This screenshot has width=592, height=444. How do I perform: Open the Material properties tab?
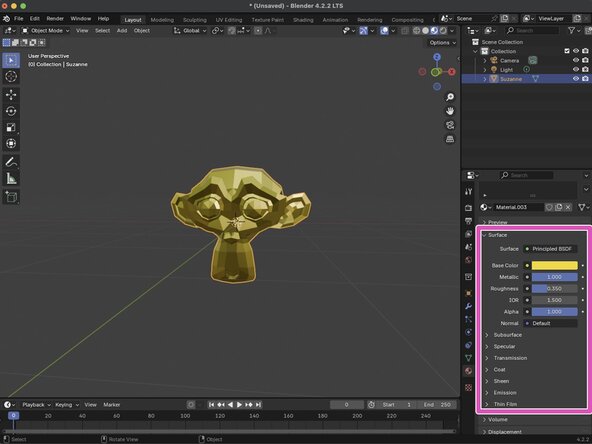pos(469,371)
